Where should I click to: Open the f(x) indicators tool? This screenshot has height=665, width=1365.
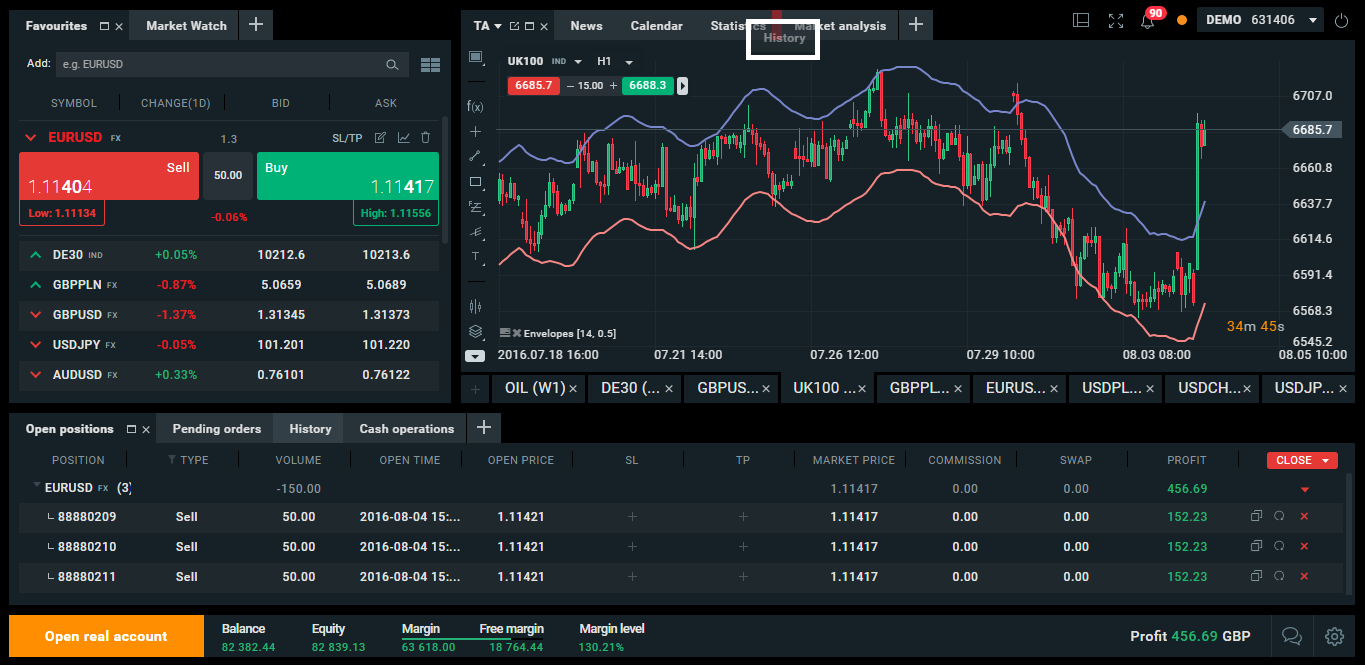point(475,106)
